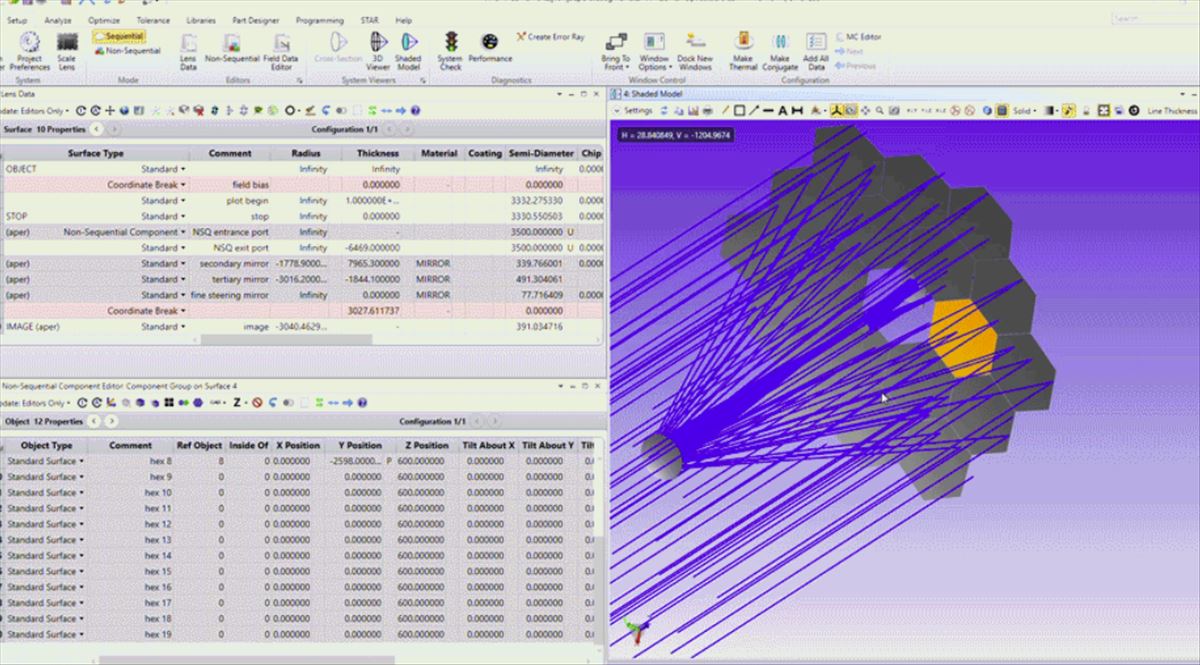Switch mode to Sequential
This screenshot has height=665, width=1200.
[x=118, y=36]
